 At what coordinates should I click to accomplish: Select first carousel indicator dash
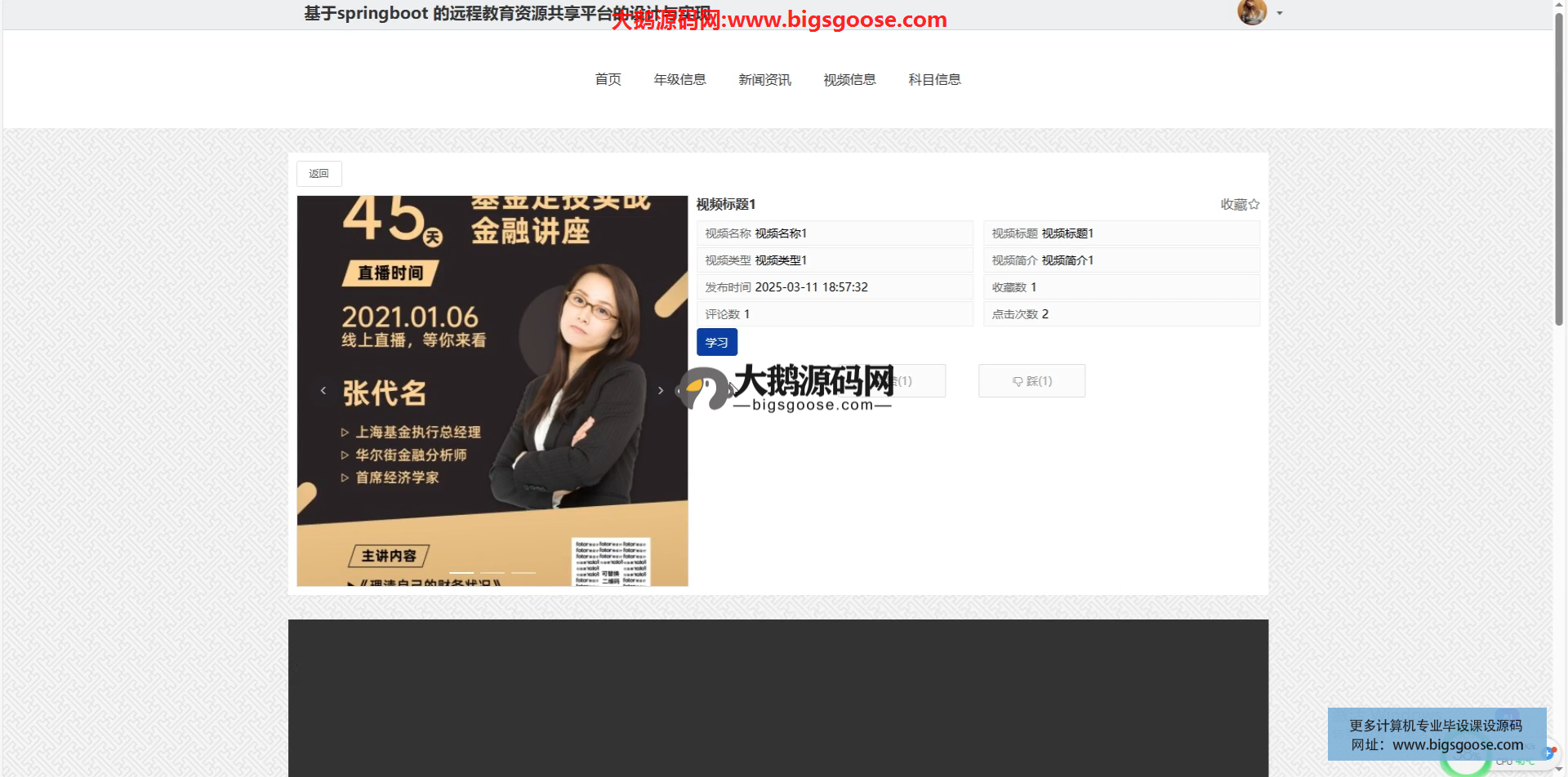(461, 573)
